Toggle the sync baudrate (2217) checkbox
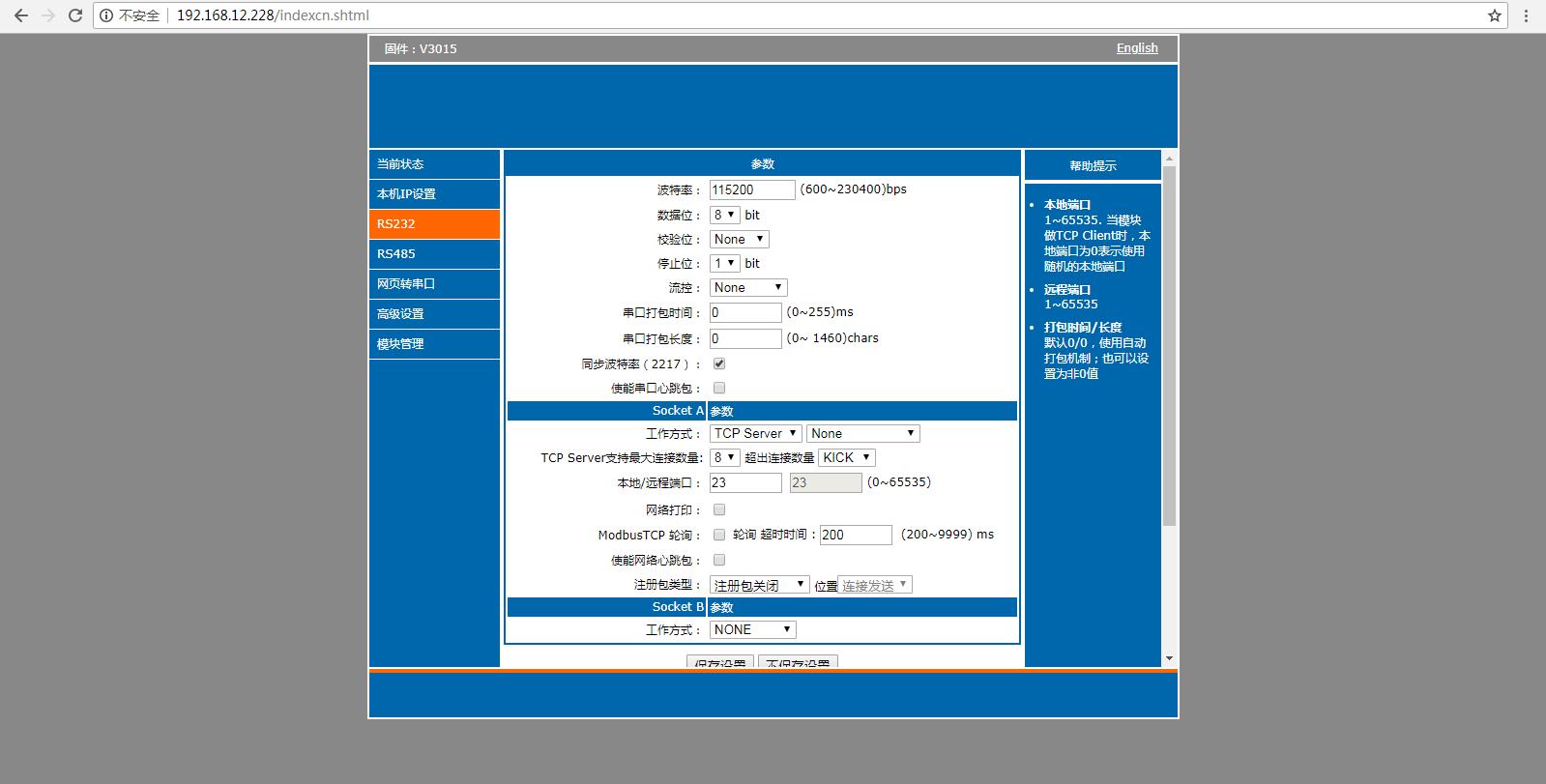 [719, 363]
